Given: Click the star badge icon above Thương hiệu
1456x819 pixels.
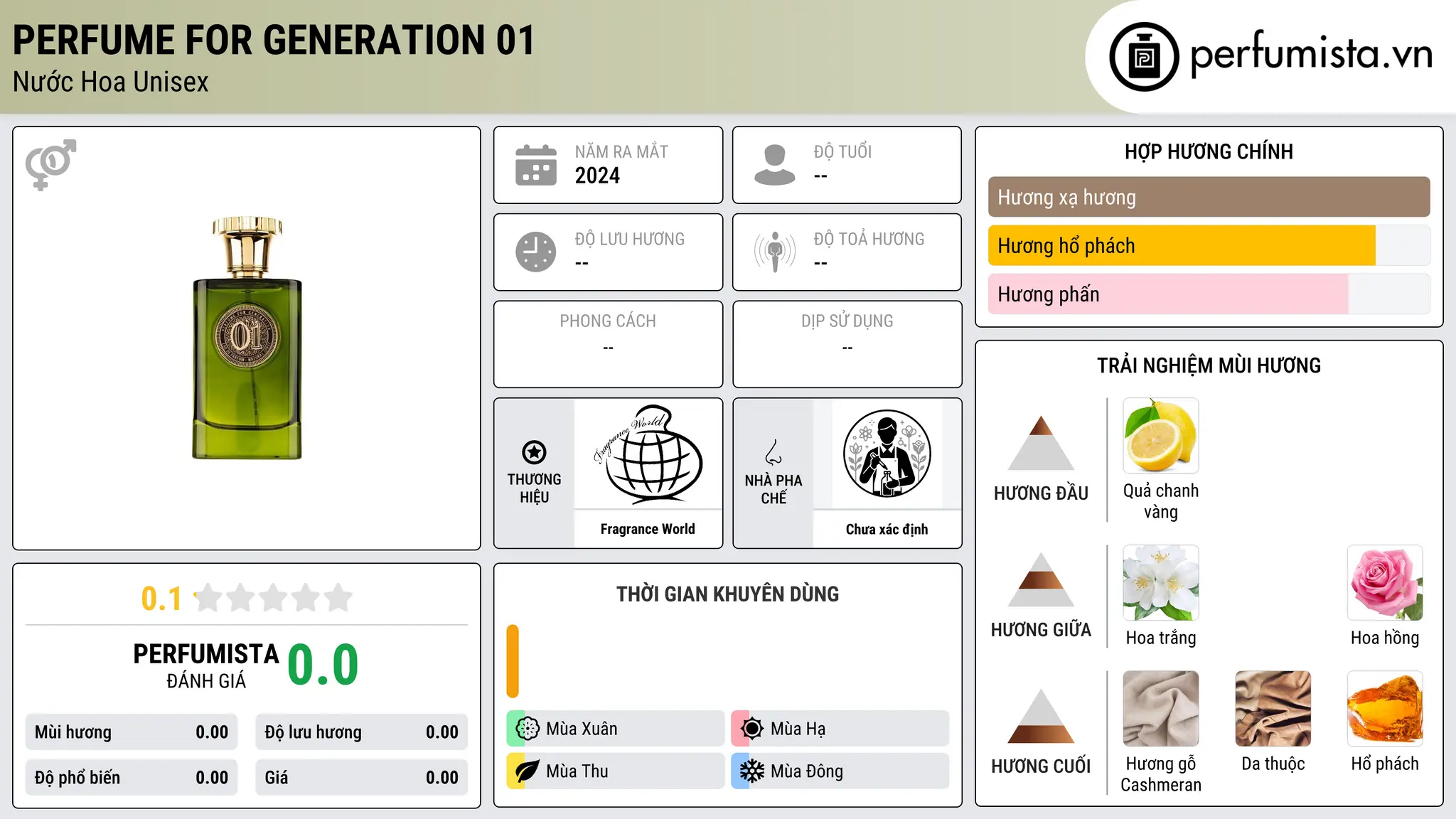Looking at the screenshot, I should pos(534,452).
